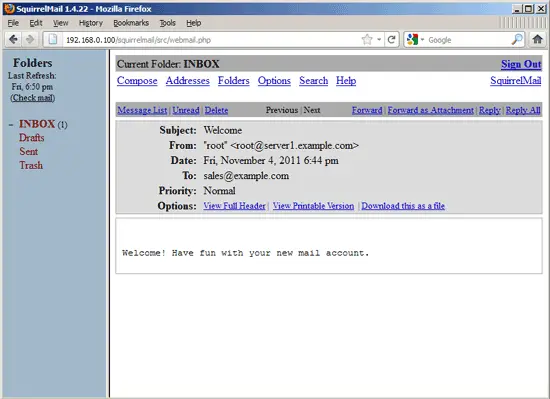Click the Sign Out link
The height and width of the screenshot is (399, 550).
coord(521,64)
